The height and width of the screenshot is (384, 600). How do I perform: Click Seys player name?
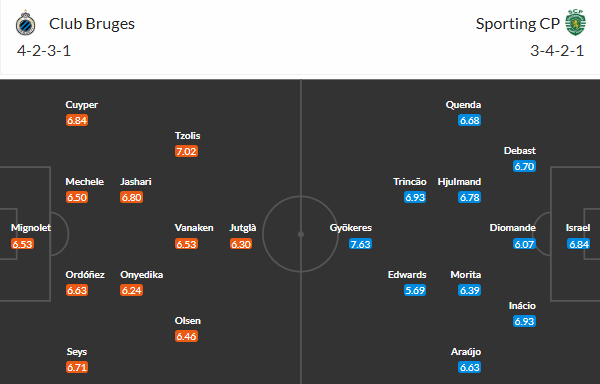(77, 351)
